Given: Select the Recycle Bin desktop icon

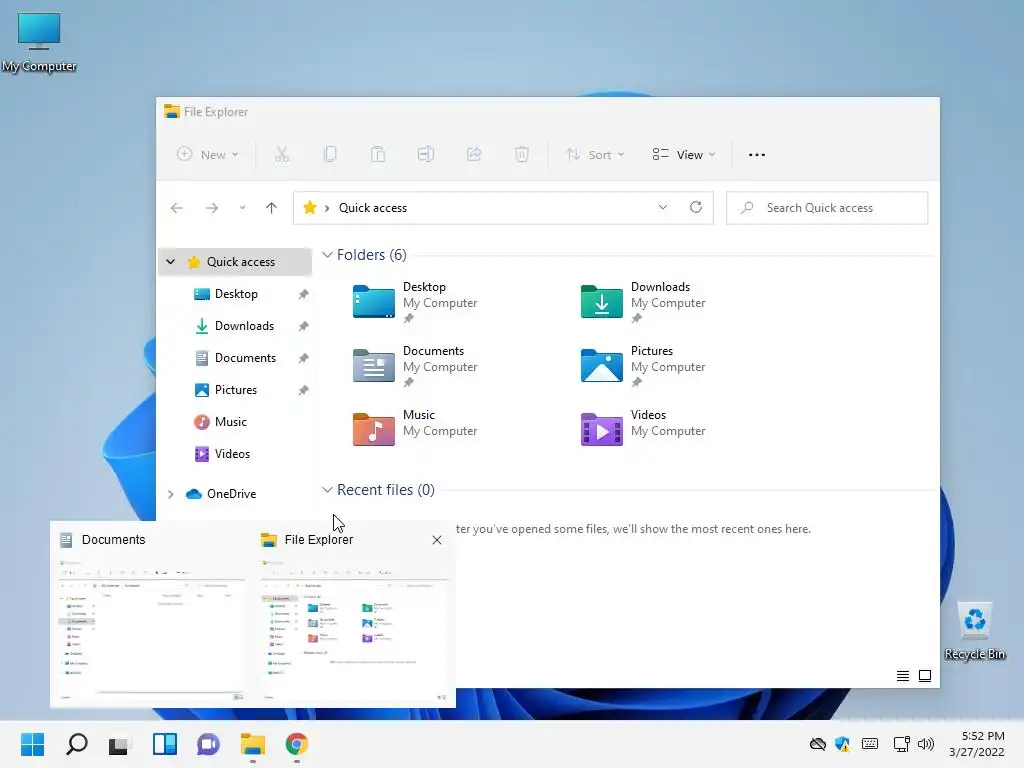Looking at the screenshot, I should (975, 632).
